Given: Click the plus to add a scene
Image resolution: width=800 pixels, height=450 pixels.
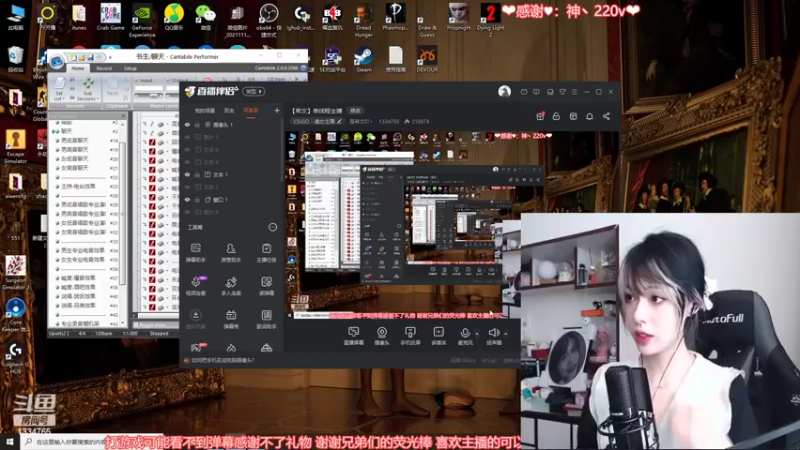Looking at the screenshot, I should pyautogui.click(x=277, y=110).
